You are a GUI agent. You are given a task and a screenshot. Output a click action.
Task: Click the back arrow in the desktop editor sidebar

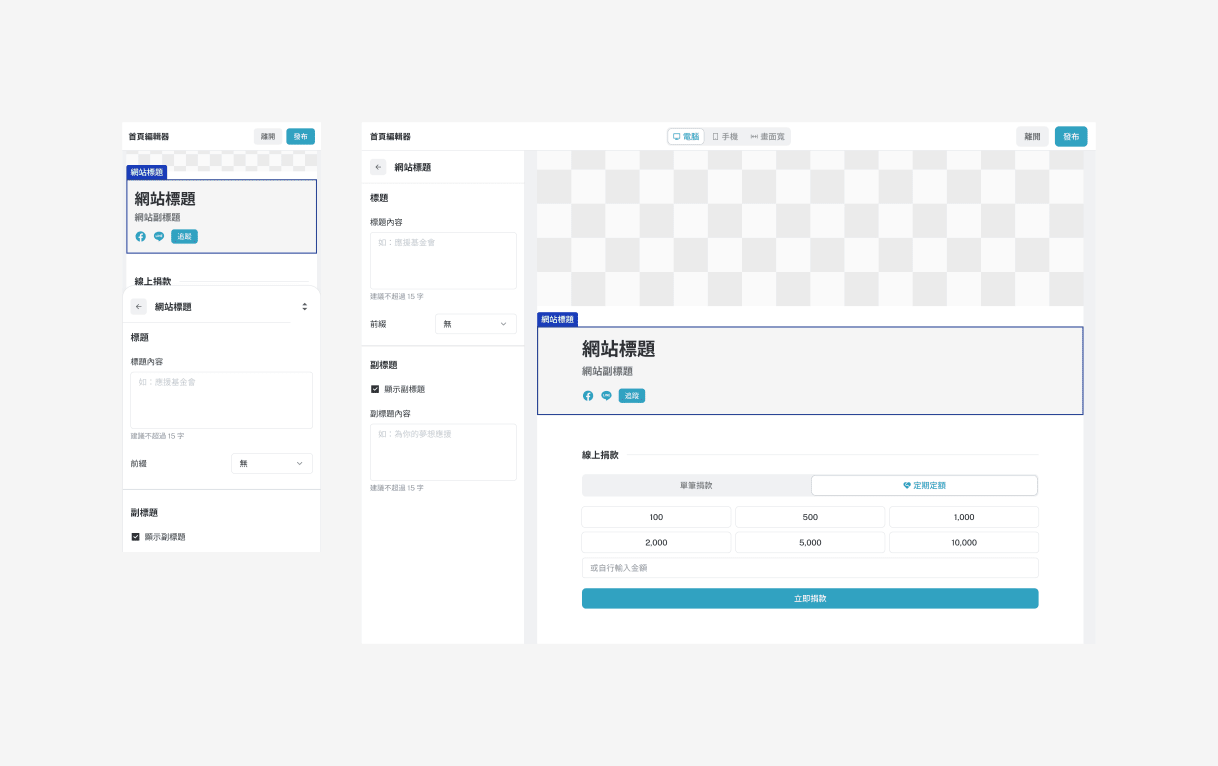pos(378,167)
